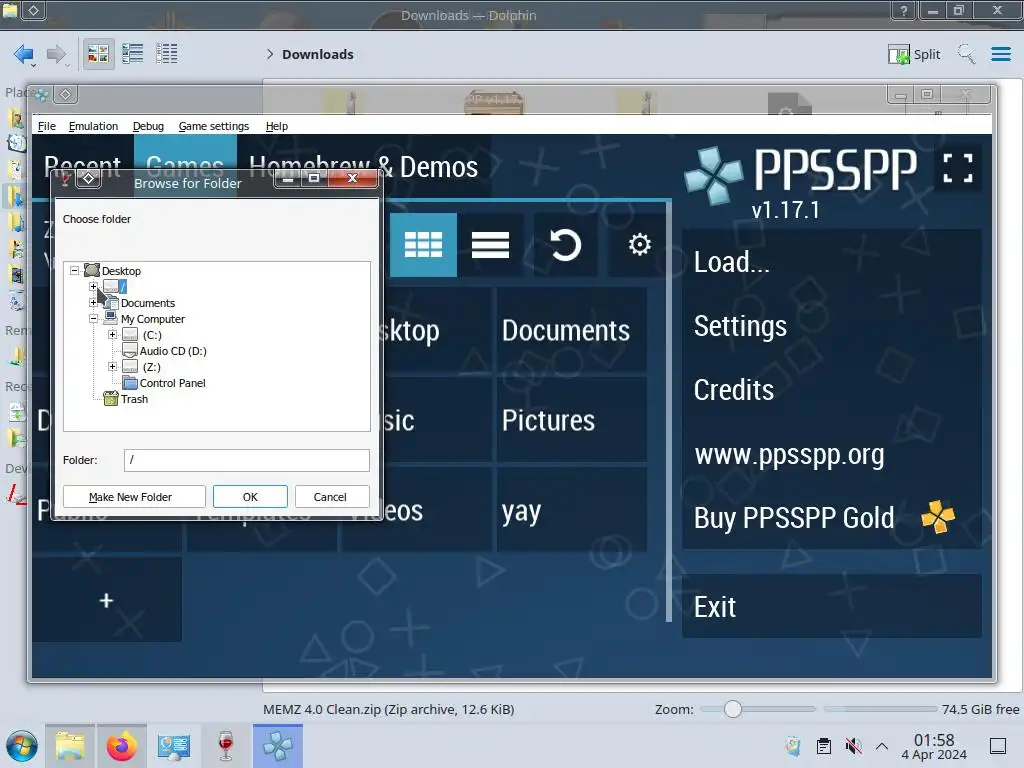1024x768 pixels.
Task: Adjust the Dolphin Zoom slider handle
Action: (733, 709)
